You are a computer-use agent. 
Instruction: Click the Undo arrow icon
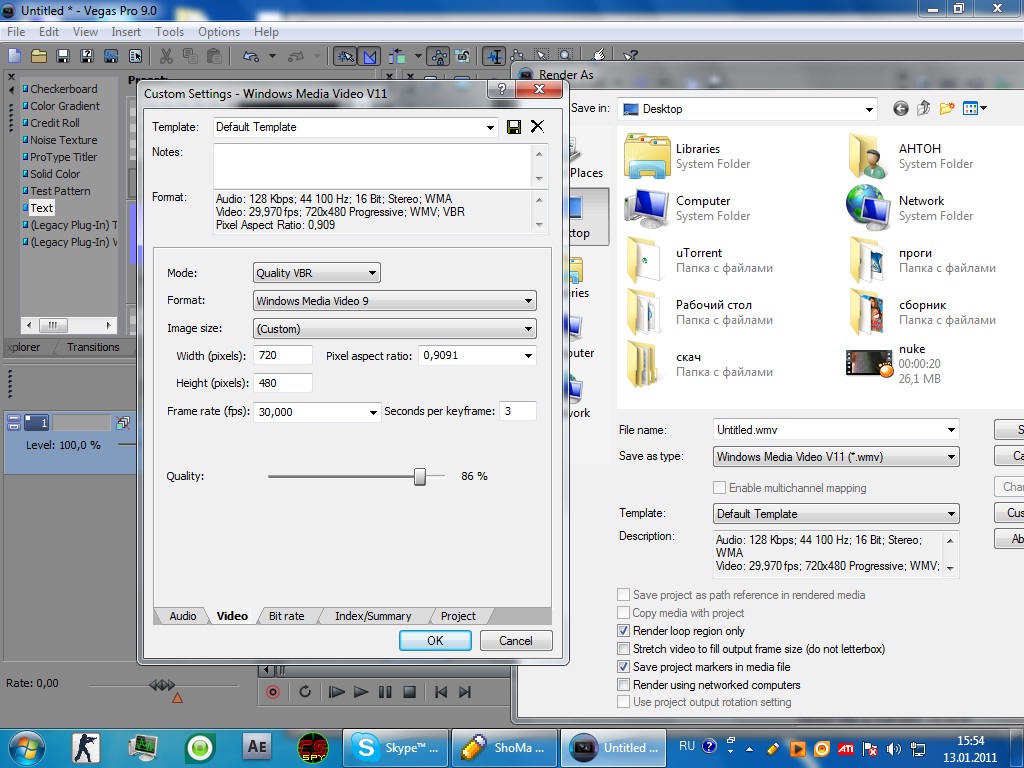pos(251,56)
